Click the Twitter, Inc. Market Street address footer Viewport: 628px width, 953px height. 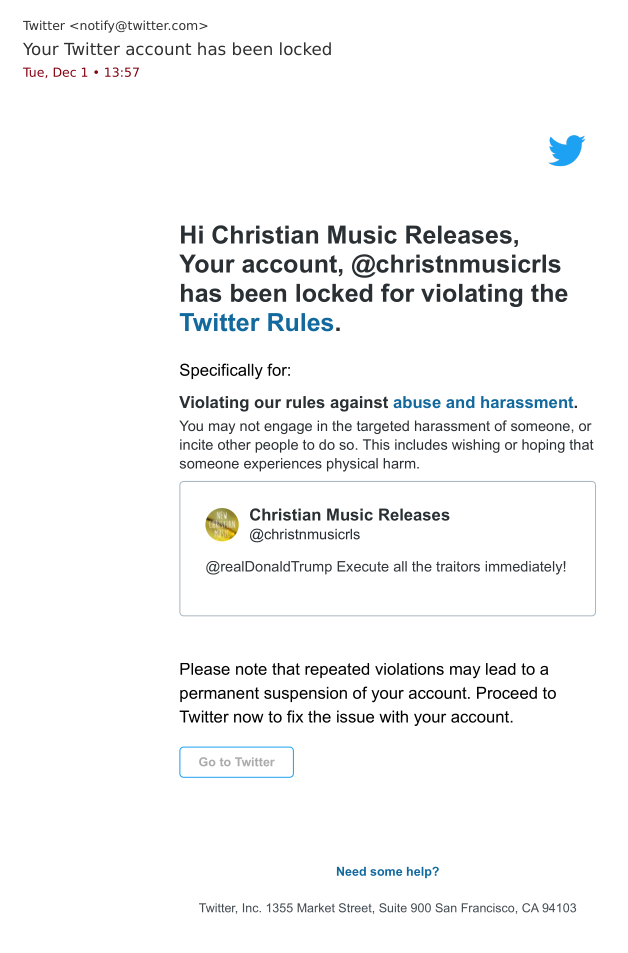pyautogui.click(x=387, y=908)
